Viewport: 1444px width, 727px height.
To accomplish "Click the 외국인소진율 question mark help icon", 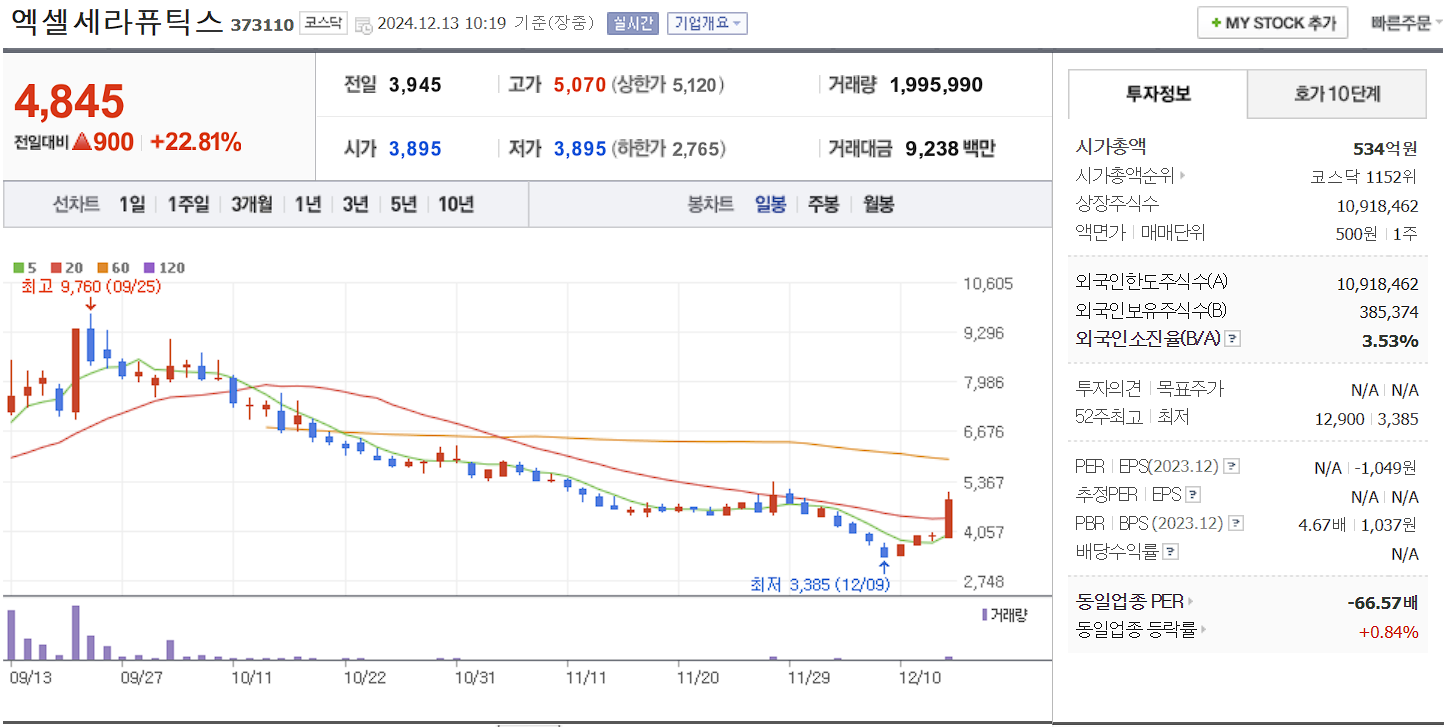I will tap(1233, 339).
